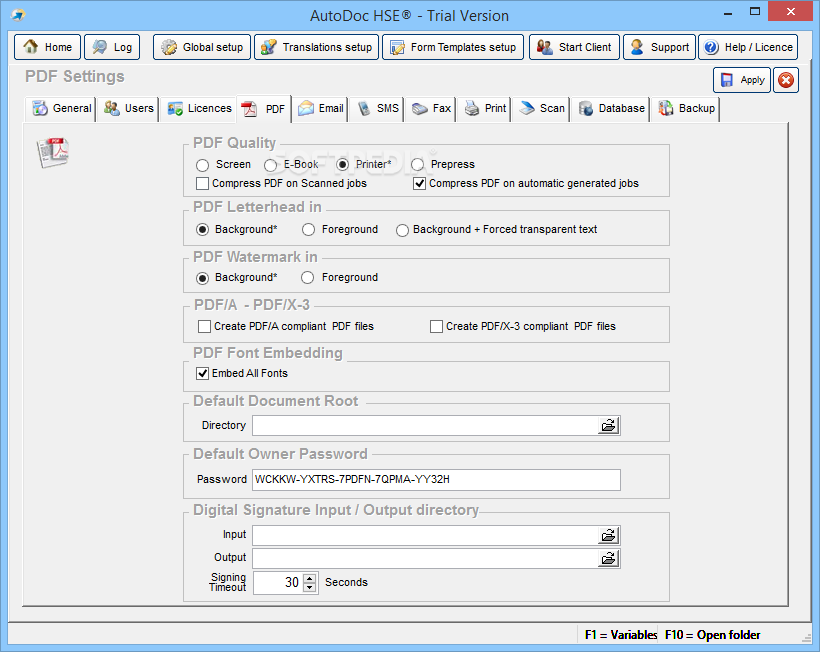Viewport: 820px width, 652px height.
Task: Switch to the Users tab
Action: 128,109
